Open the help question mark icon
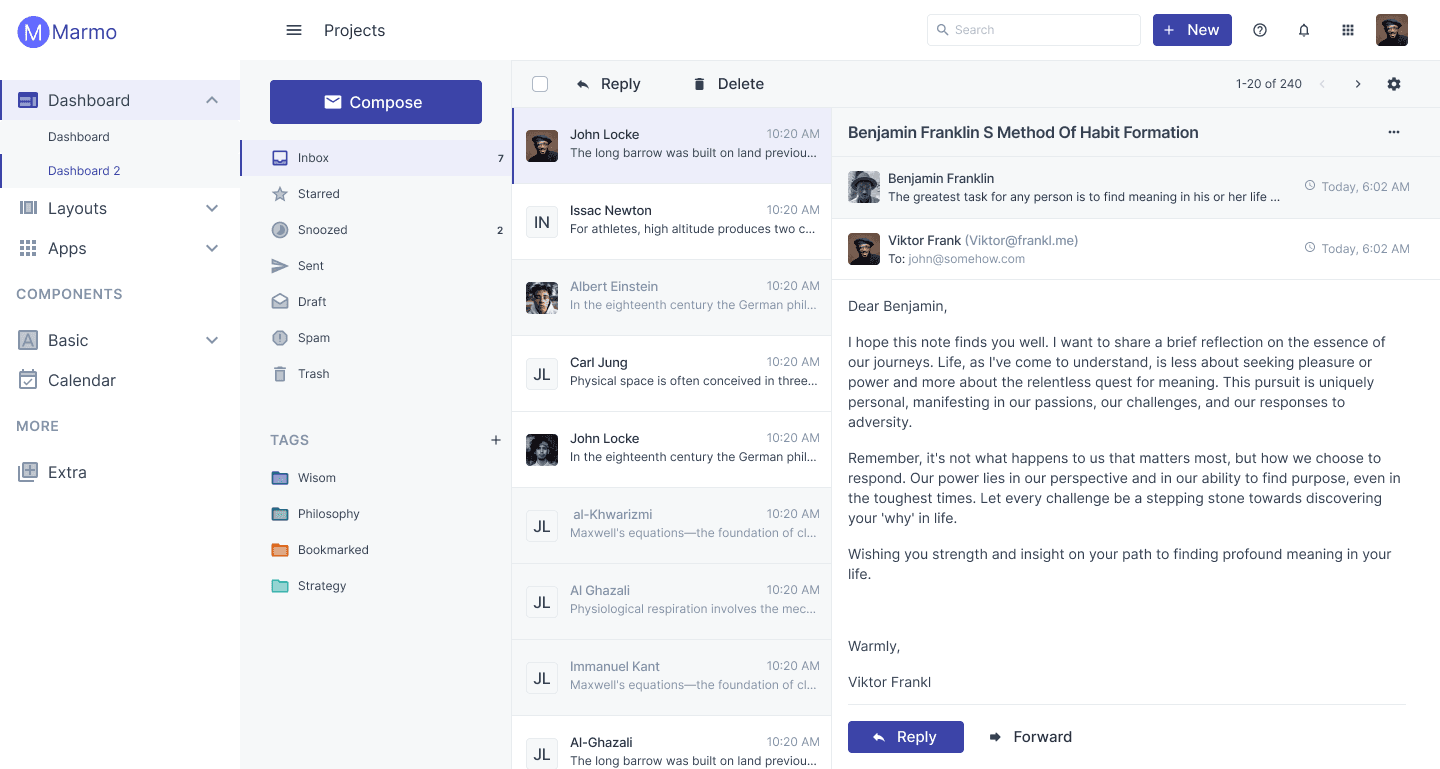This screenshot has height=769, width=1440. point(1260,30)
